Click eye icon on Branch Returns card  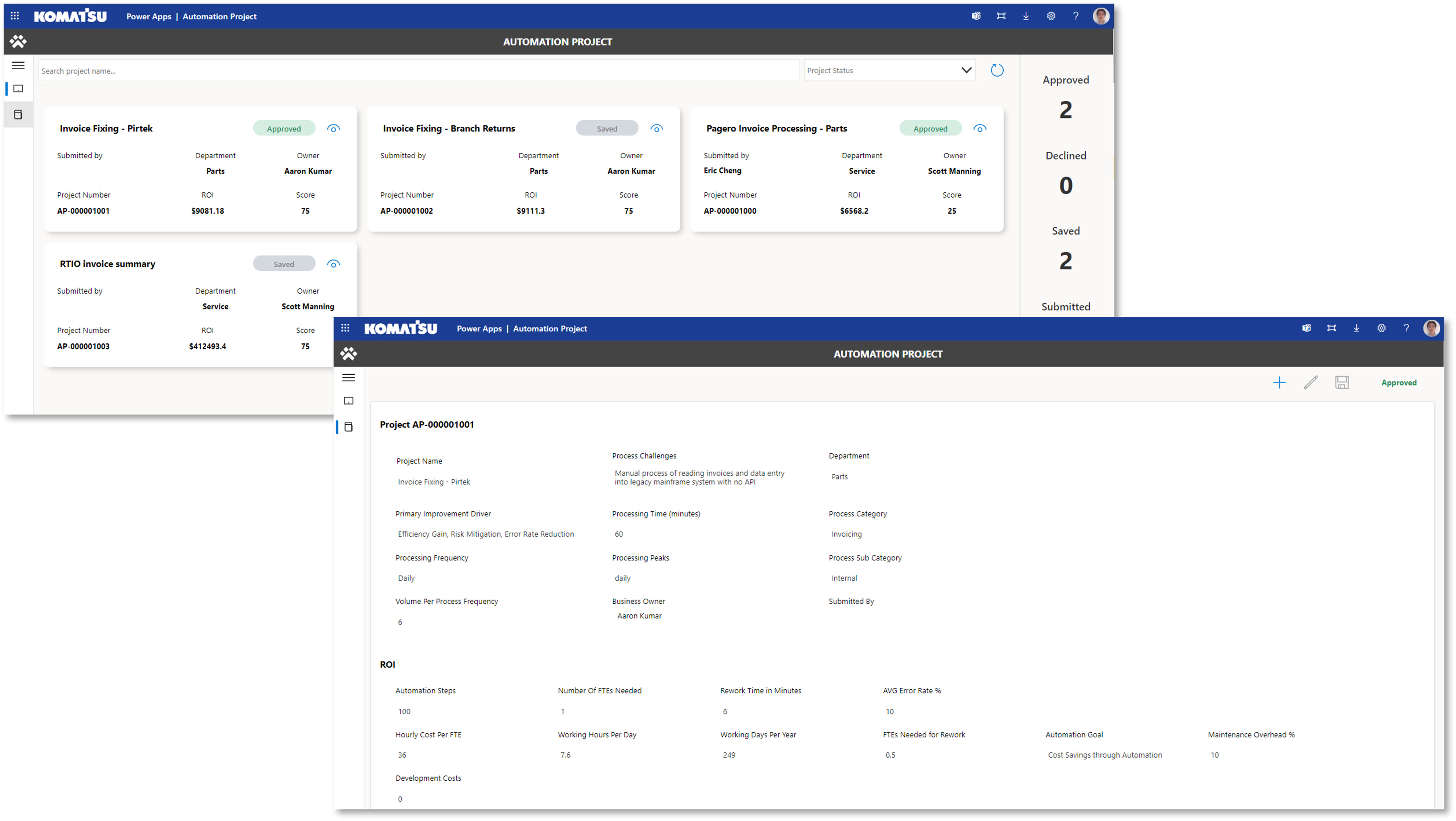click(x=656, y=128)
